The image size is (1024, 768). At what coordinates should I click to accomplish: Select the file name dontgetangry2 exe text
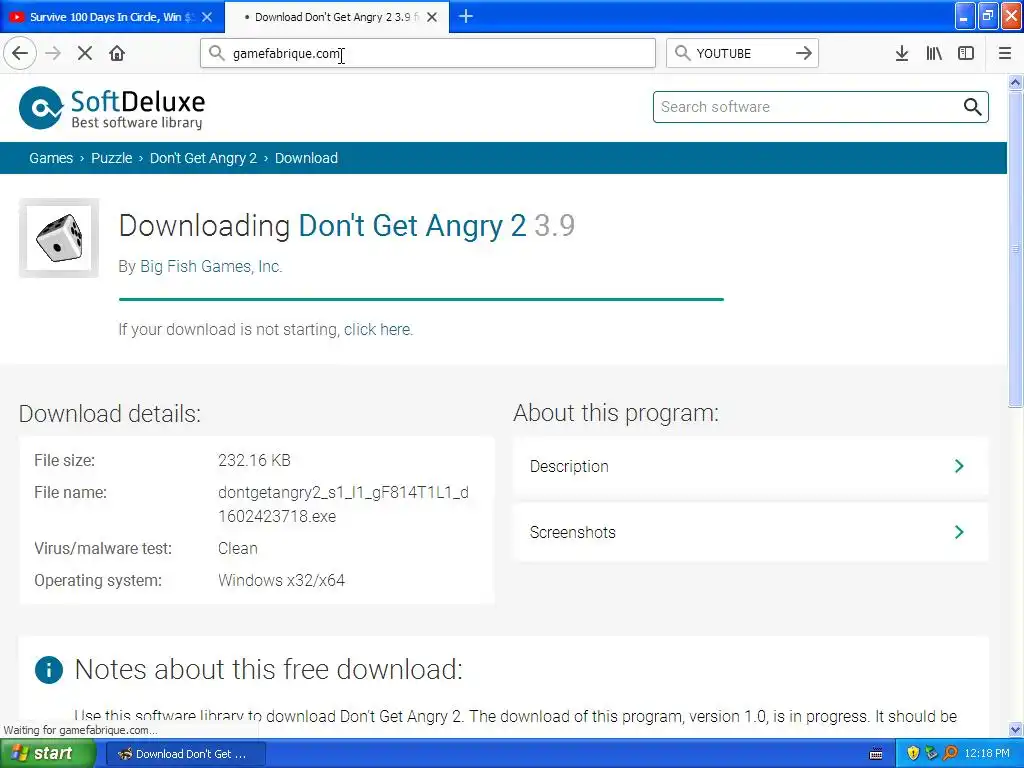coord(344,504)
